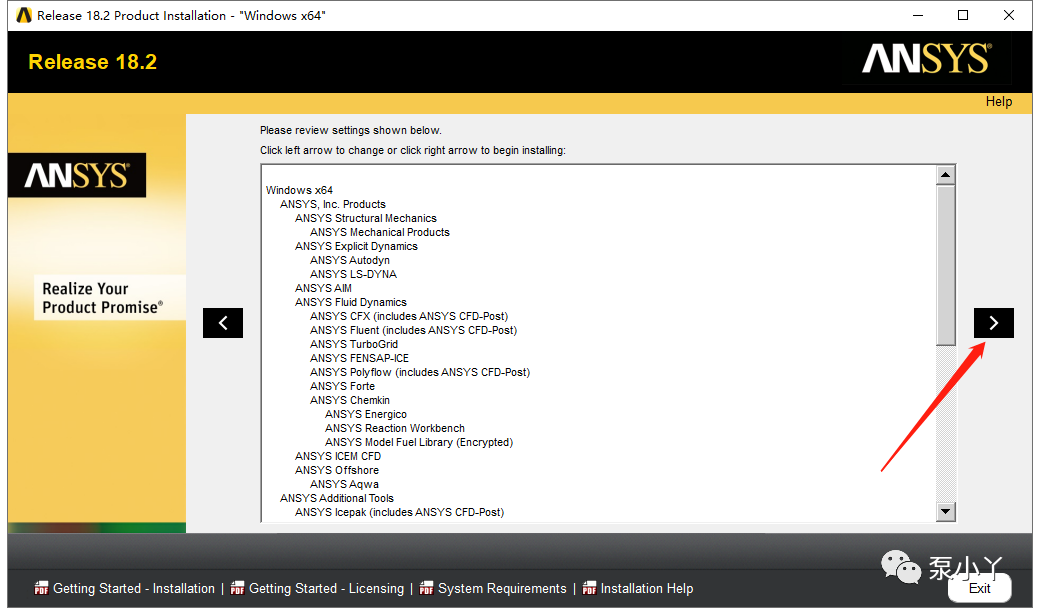
Task: Select 'ANSYS AIM' entry
Action: [x=323, y=288]
